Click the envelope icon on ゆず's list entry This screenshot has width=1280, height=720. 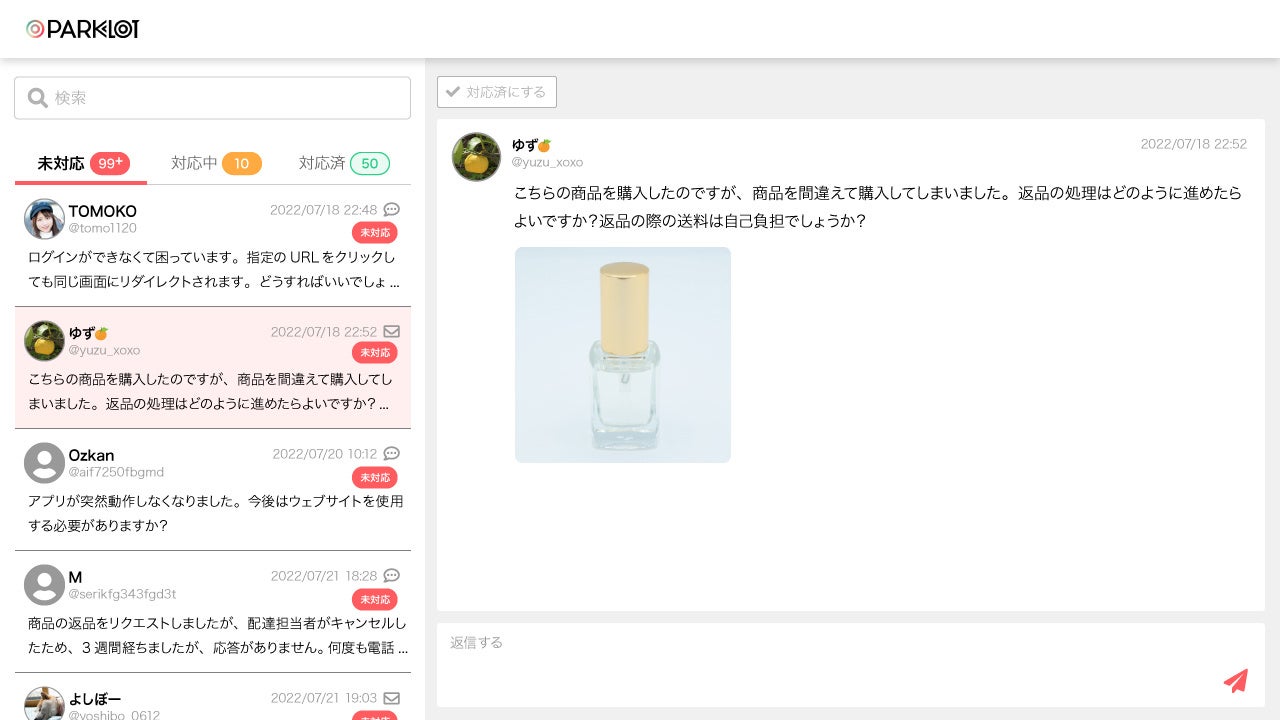point(392,332)
